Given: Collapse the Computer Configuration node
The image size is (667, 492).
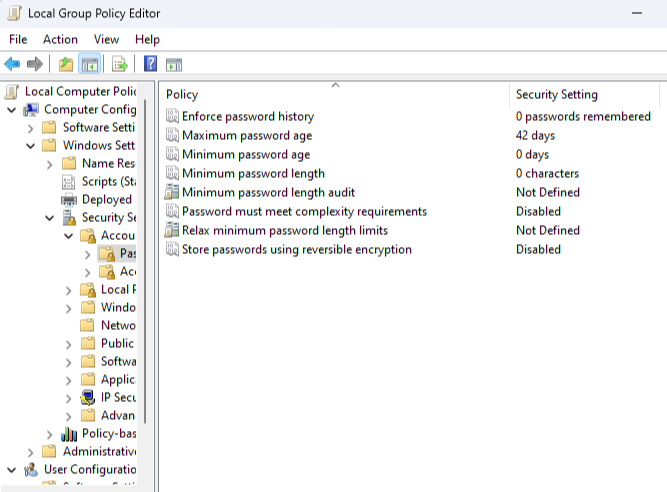Looking at the screenshot, I should tap(12, 110).
